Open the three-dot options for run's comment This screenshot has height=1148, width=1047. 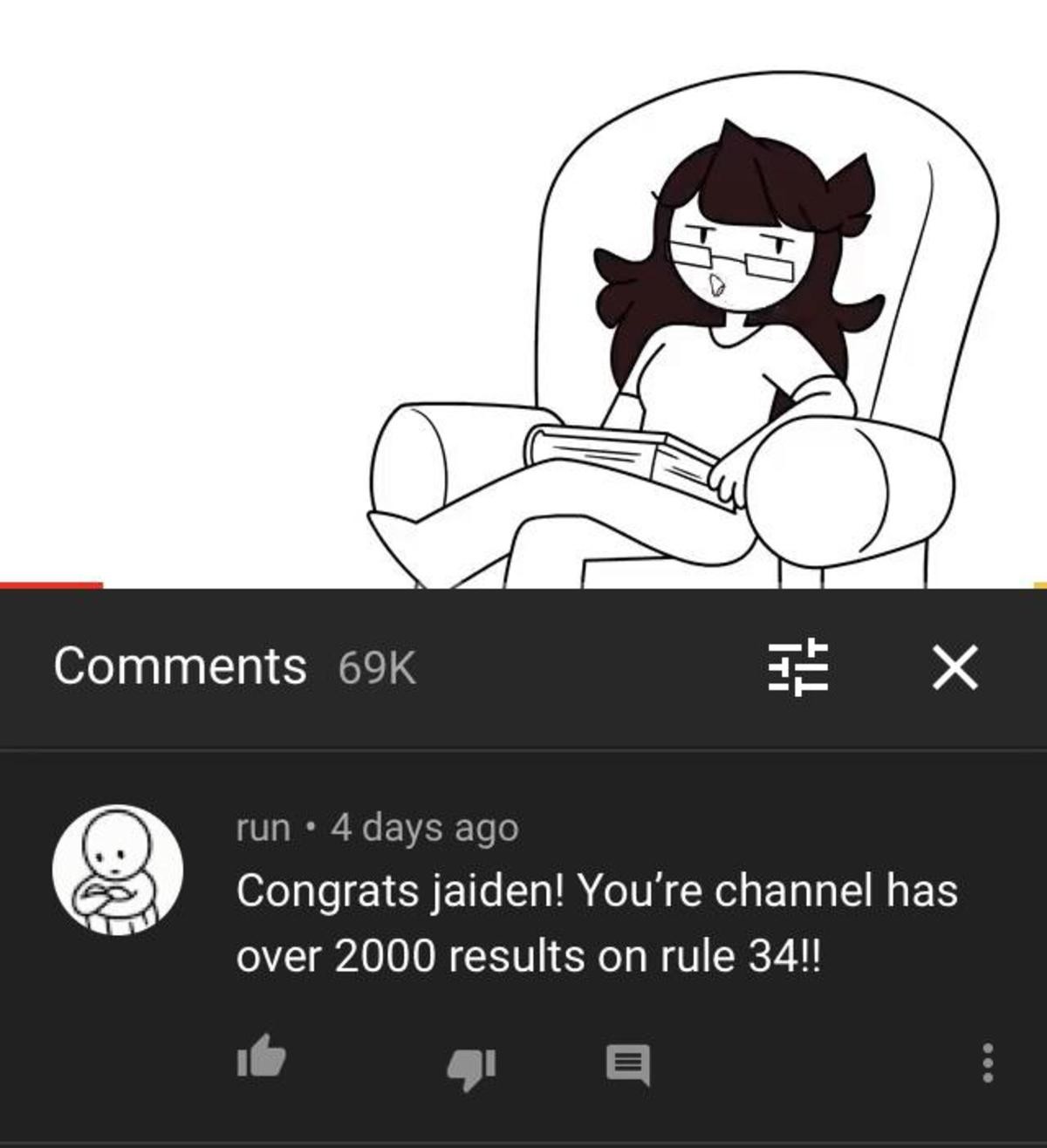988,1063
